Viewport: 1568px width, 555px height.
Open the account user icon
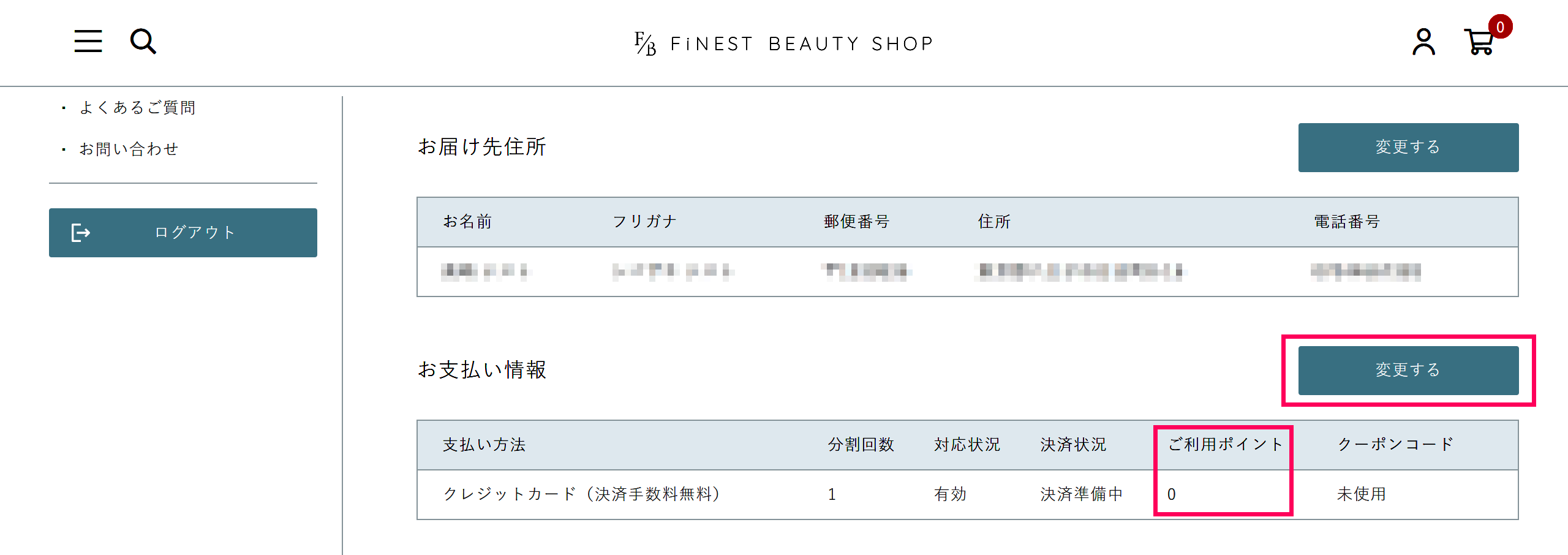1423,42
